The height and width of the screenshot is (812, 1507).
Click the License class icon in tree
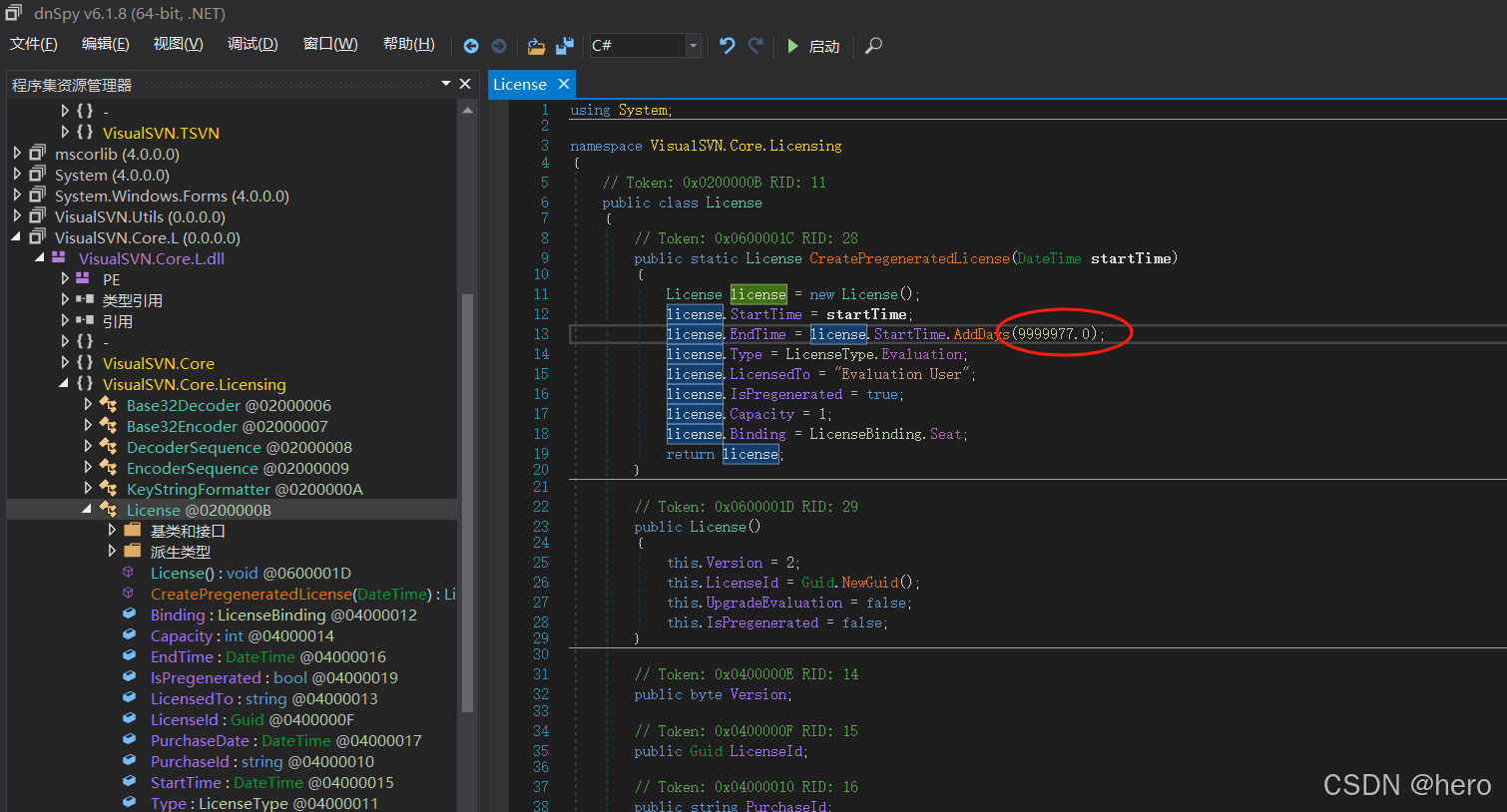[109, 510]
